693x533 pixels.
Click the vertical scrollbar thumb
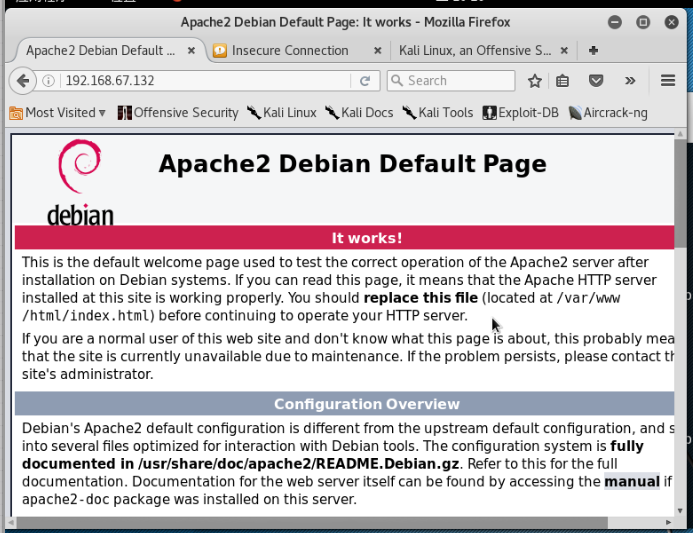pos(680,194)
